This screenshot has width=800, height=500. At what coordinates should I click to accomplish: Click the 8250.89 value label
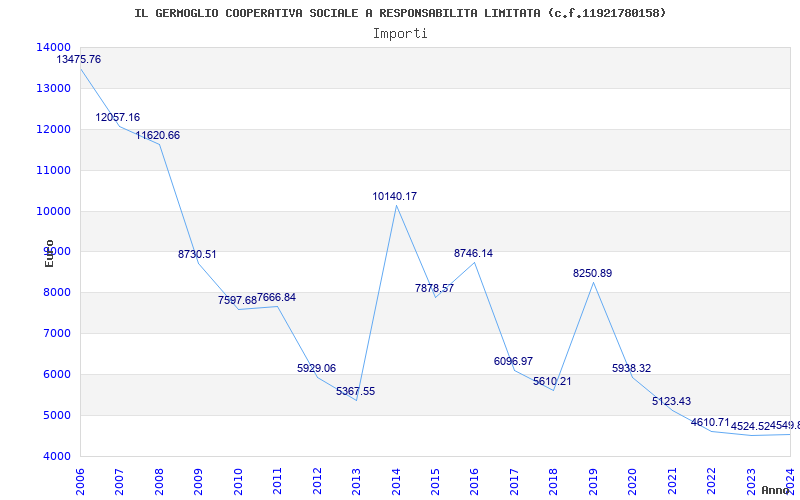pyautogui.click(x=592, y=273)
